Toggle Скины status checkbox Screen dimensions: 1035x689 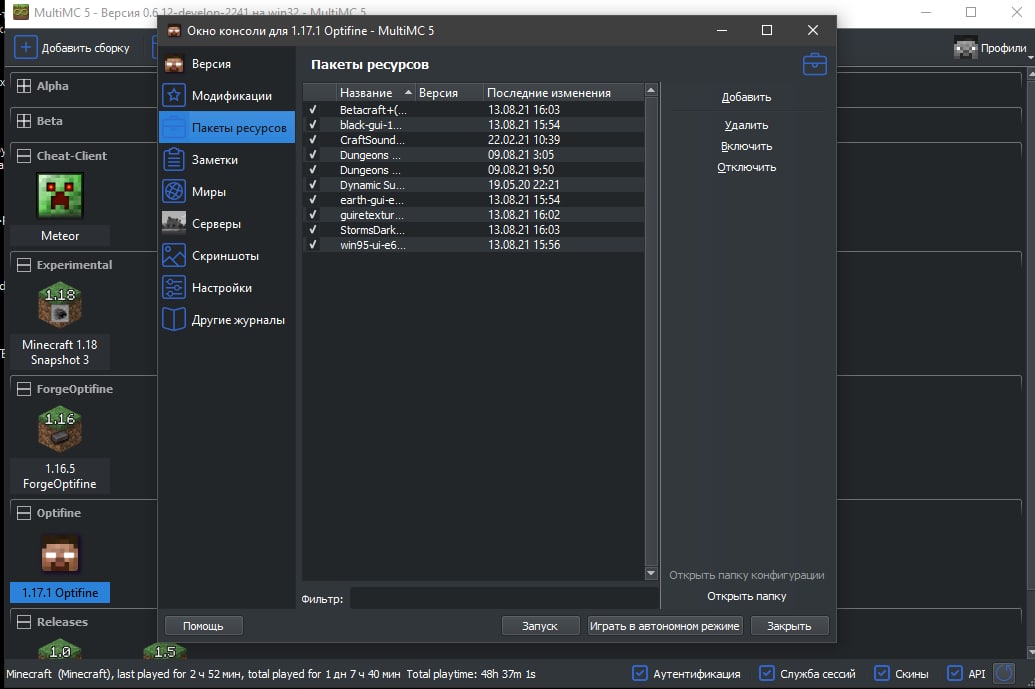click(882, 673)
